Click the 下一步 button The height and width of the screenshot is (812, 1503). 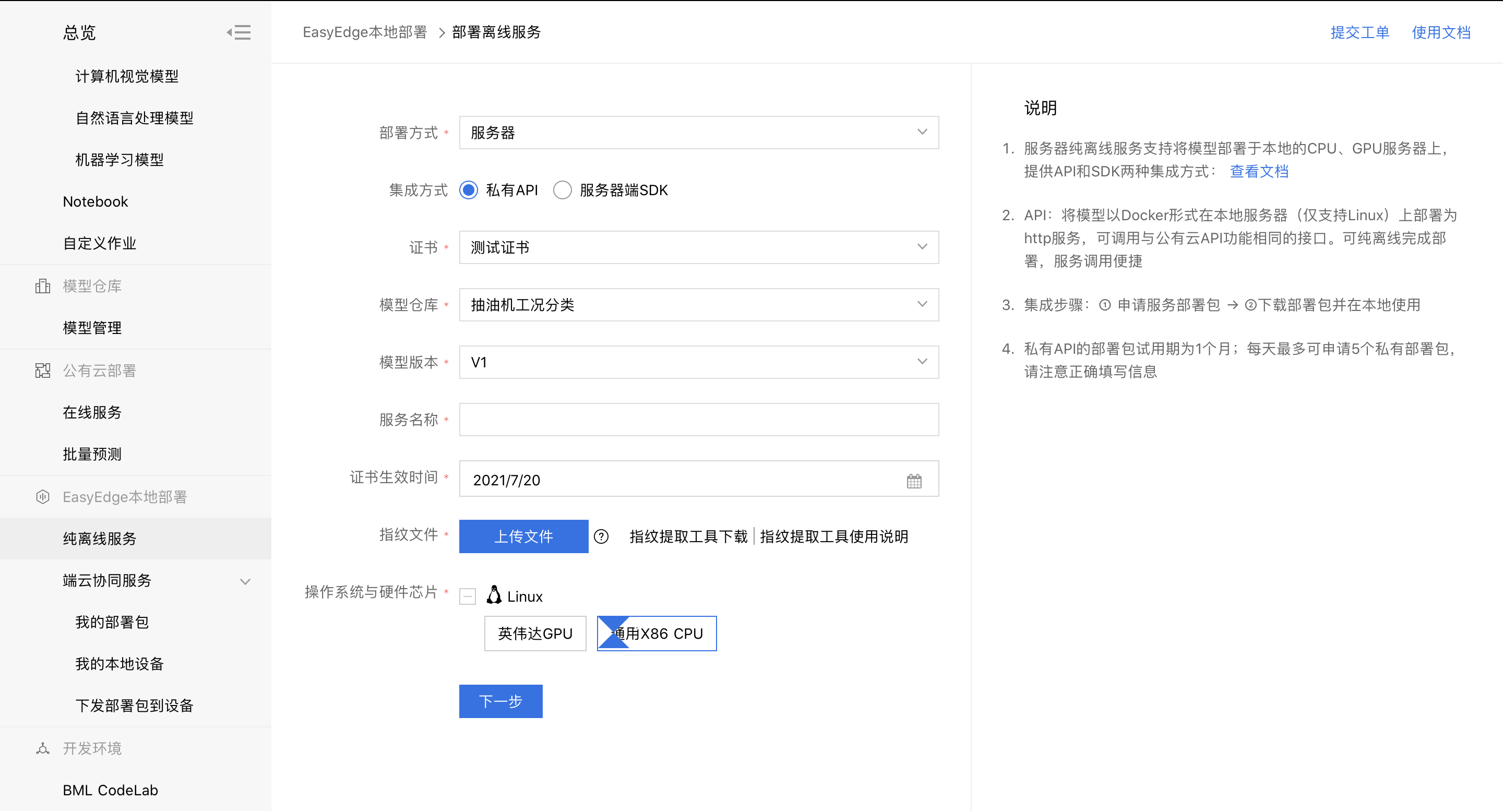point(500,701)
